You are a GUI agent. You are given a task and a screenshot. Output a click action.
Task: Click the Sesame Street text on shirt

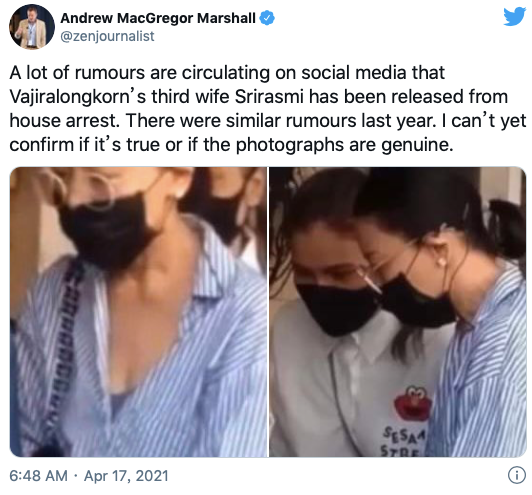[x=404, y=442]
